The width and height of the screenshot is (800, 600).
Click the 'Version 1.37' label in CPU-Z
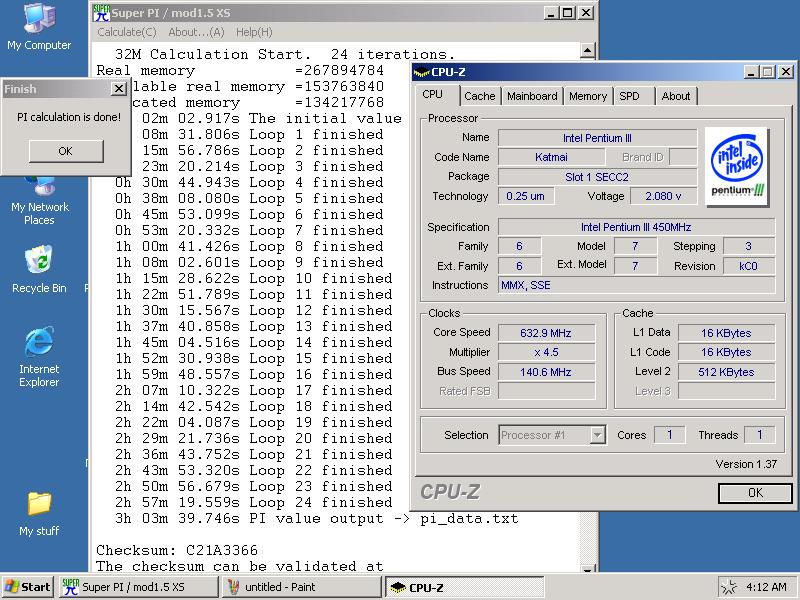point(746,464)
